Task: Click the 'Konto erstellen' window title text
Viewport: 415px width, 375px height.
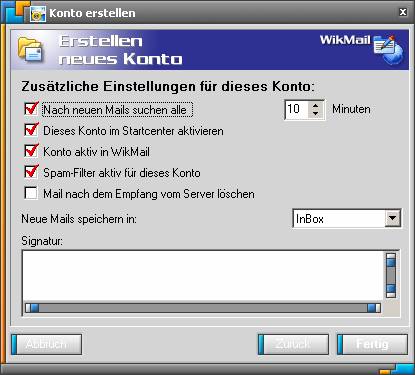Action: coord(92,13)
